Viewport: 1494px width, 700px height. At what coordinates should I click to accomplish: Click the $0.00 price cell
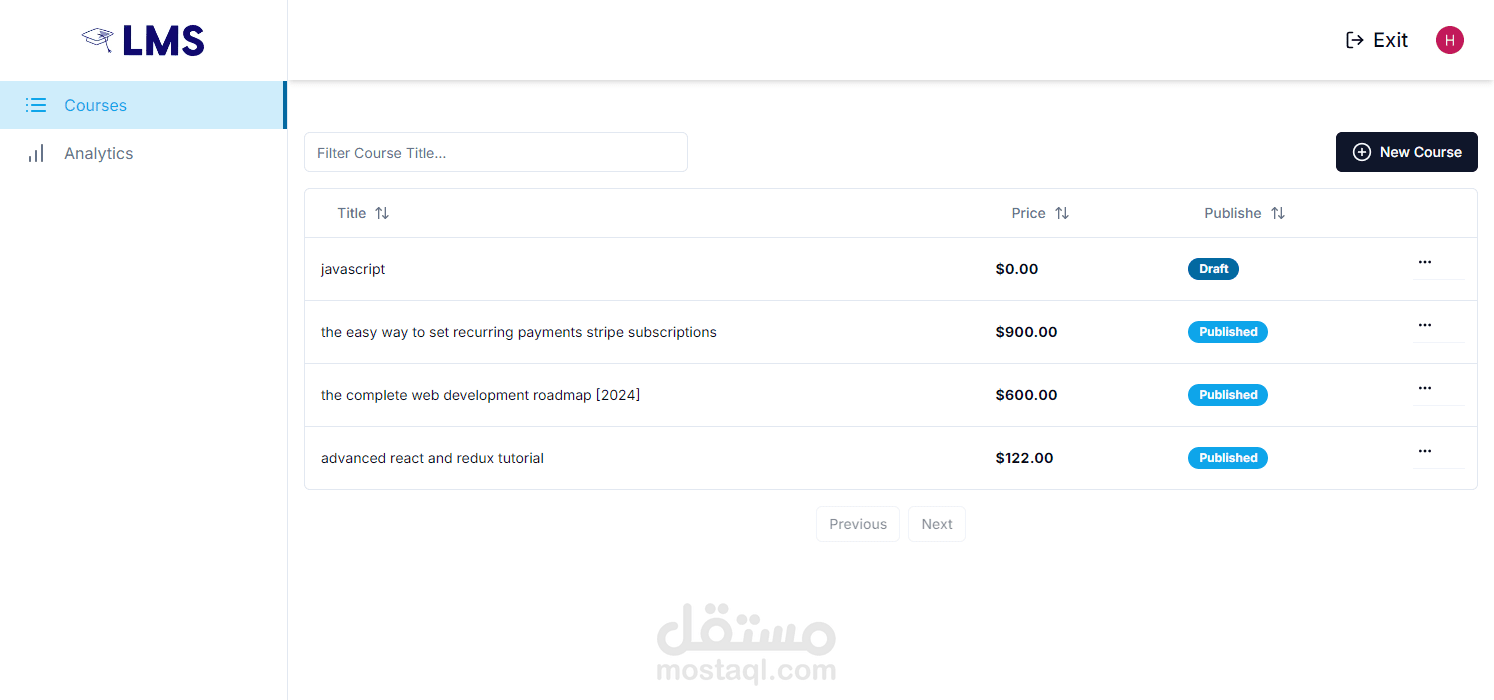click(x=1017, y=269)
